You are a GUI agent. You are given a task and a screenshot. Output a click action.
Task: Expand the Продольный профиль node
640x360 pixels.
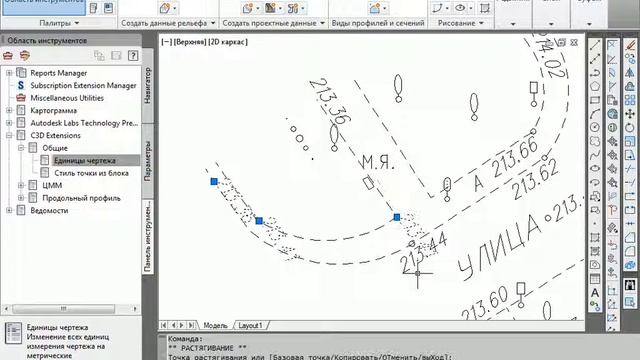pos(21,198)
